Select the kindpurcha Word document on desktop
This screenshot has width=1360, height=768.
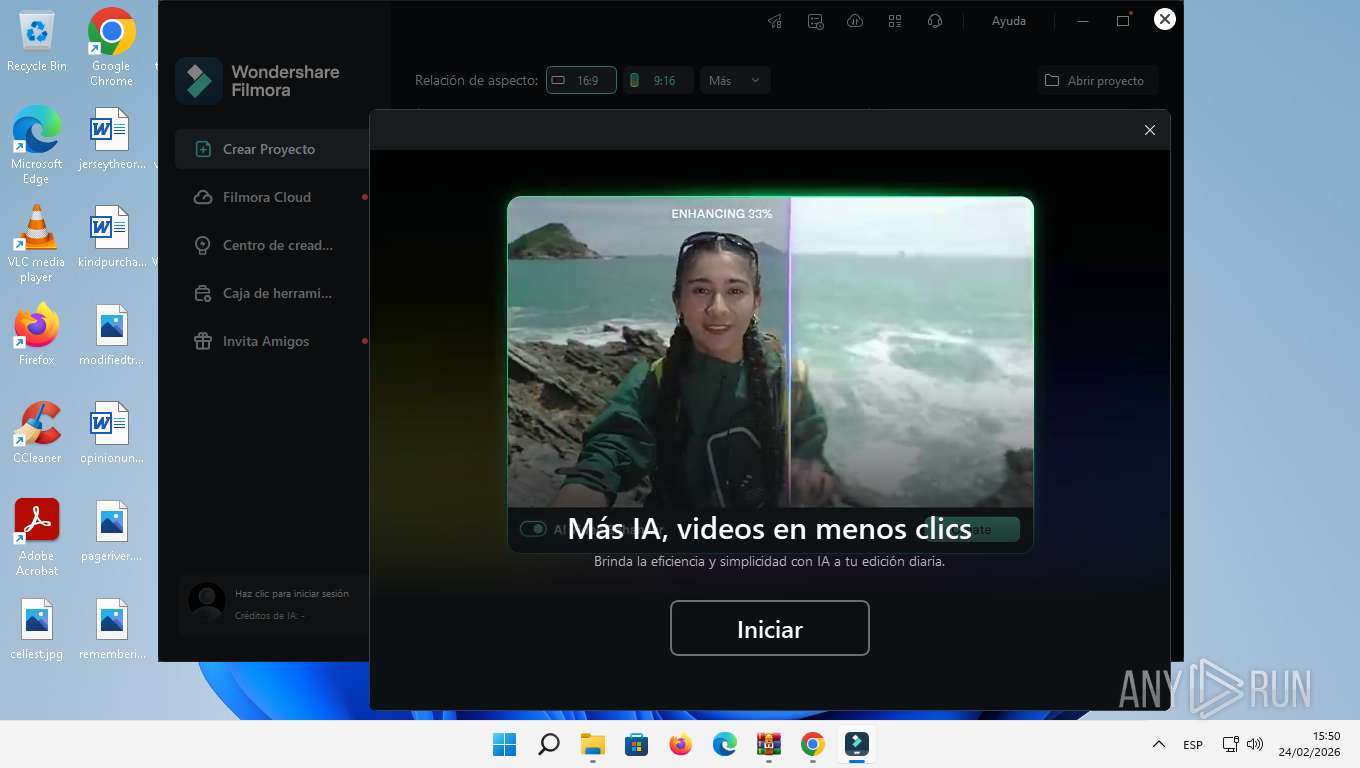coord(111,236)
